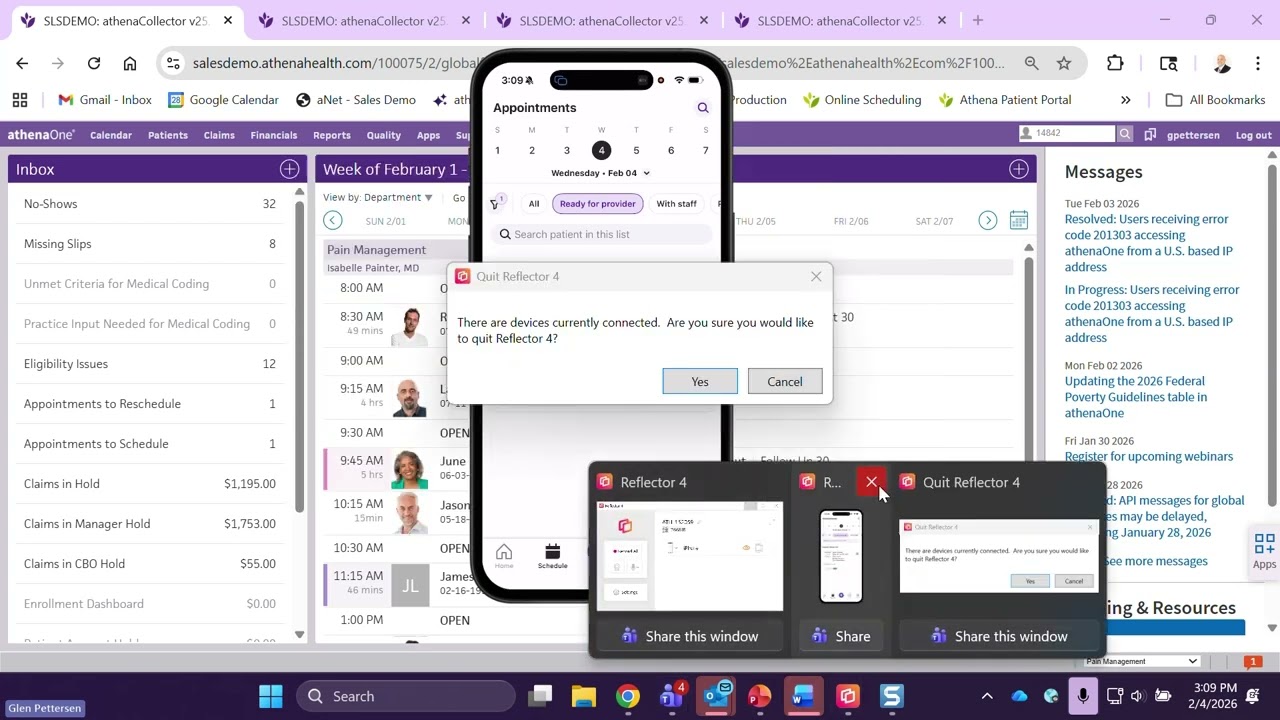Tap the filter icon in phone app
Viewport: 1280px width, 720px height.
495,204
